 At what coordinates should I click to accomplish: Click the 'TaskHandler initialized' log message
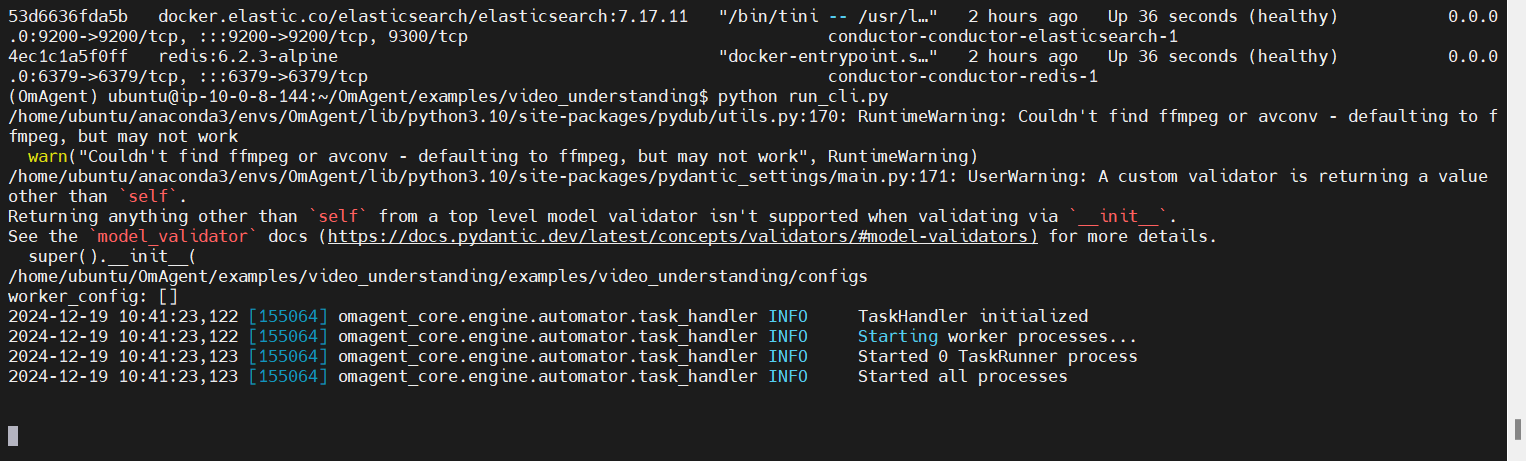click(x=972, y=317)
